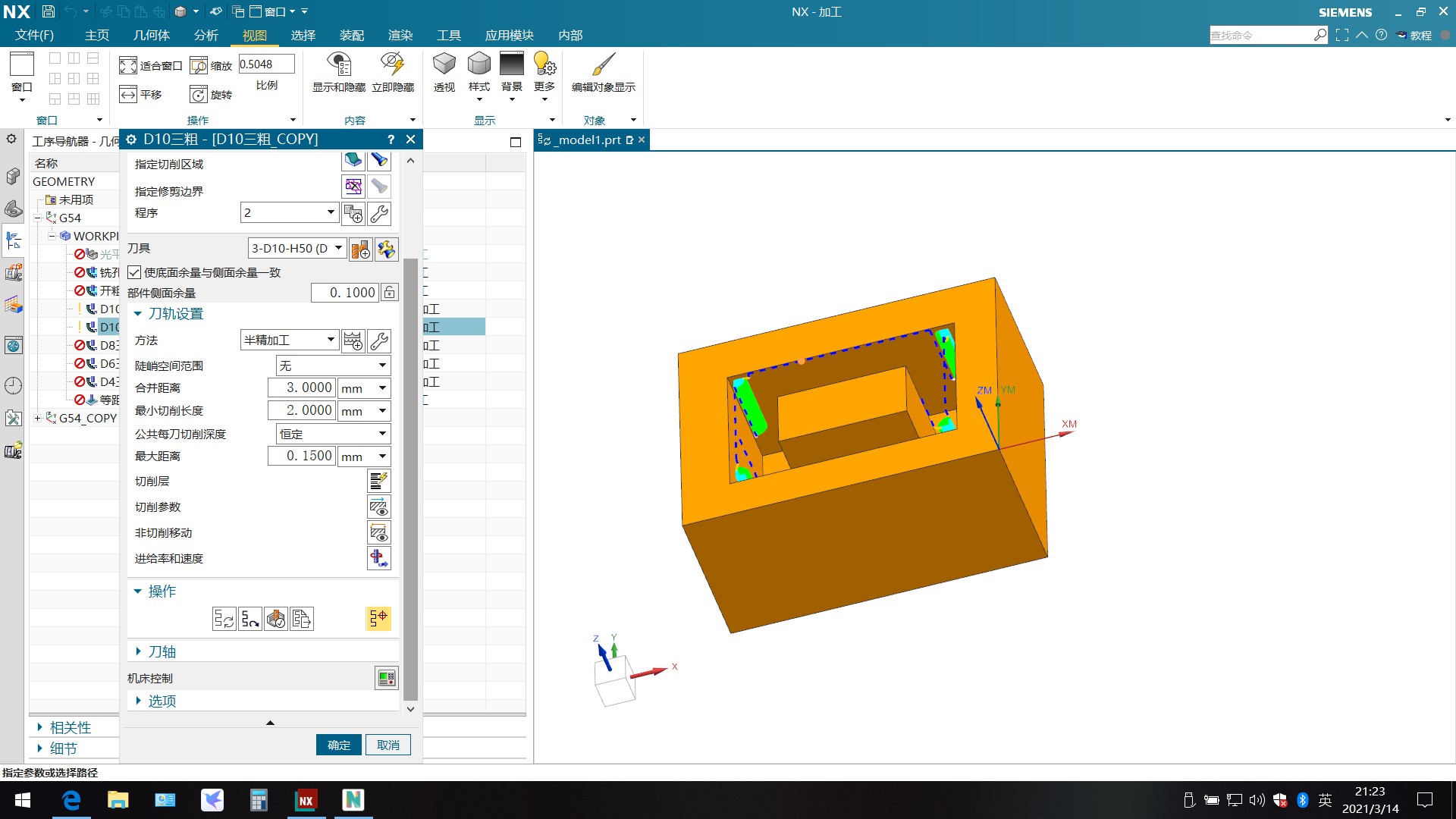
Task: Expand the 选项 section
Action: tap(155, 701)
